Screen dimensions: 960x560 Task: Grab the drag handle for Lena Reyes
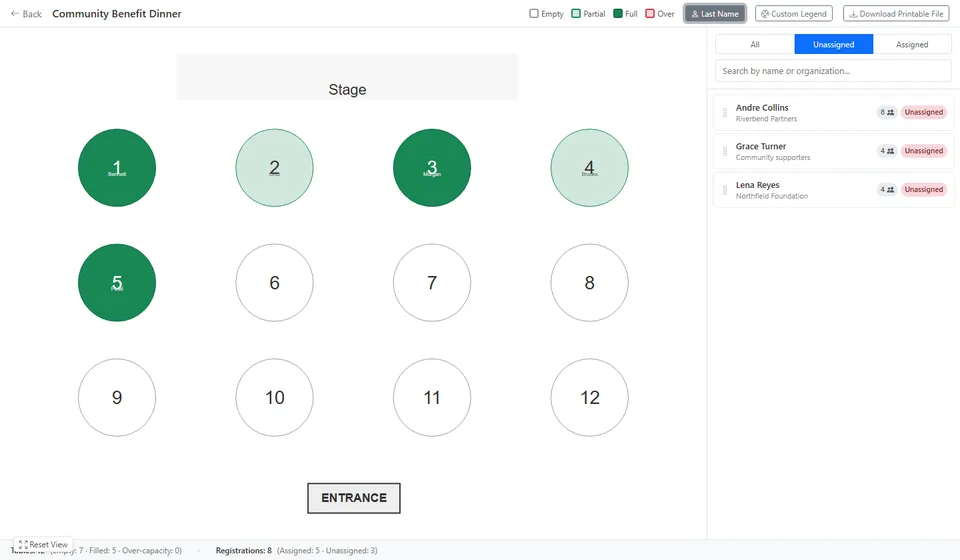[725, 190]
